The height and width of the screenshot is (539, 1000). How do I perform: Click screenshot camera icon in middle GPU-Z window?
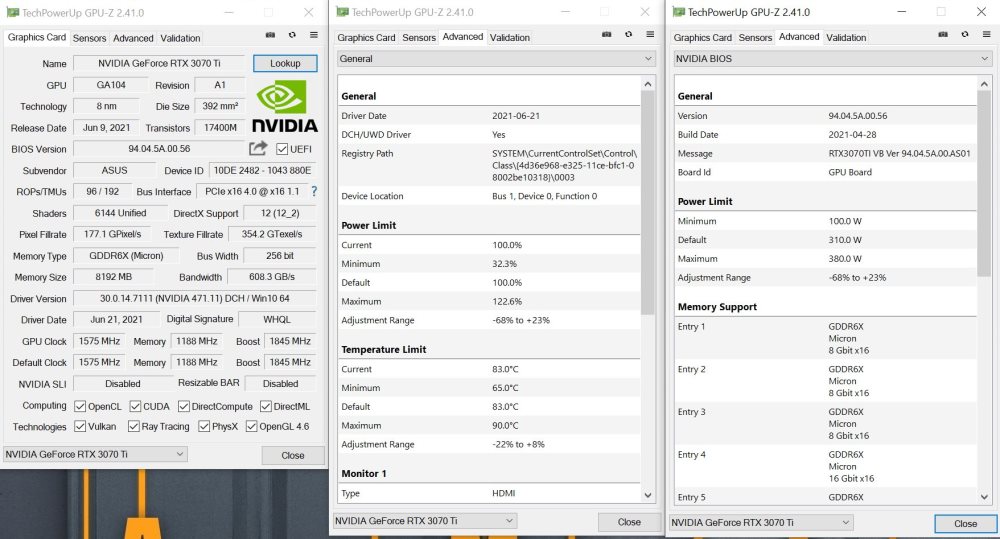point(607,34)
